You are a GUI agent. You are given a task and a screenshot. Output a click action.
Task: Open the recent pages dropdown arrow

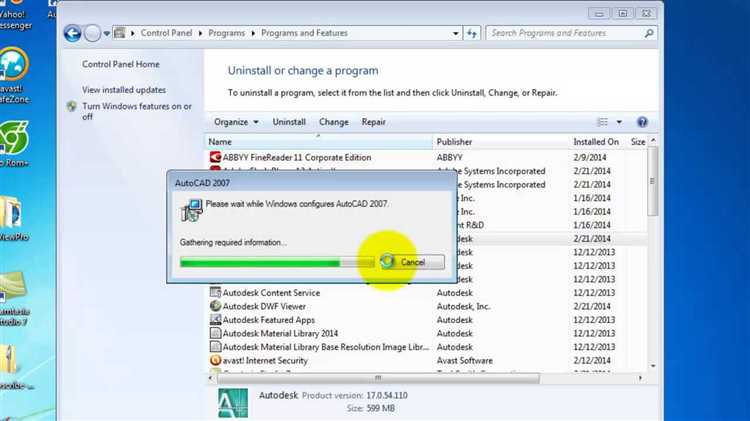pos(107,33)
